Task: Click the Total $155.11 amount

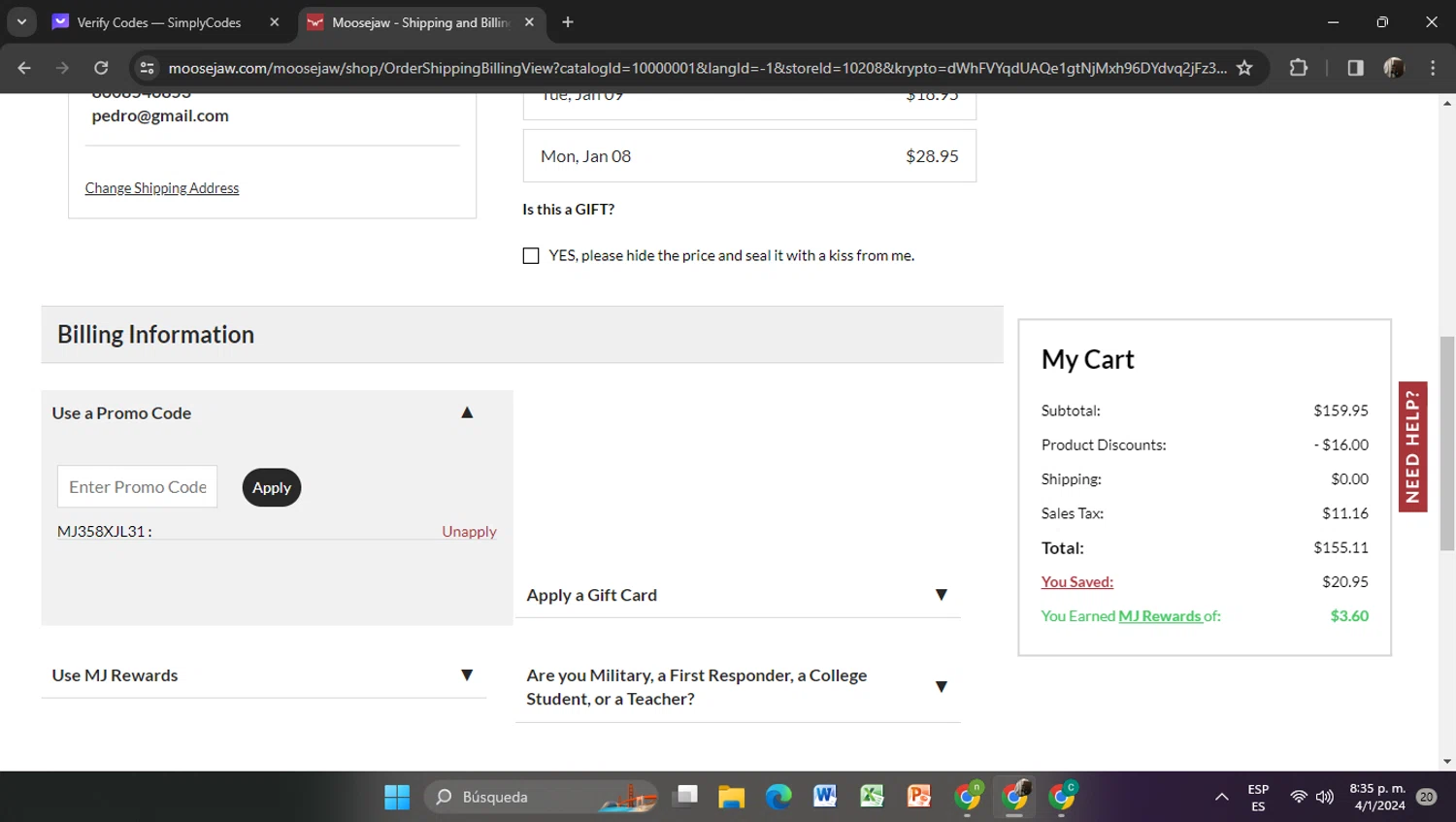Action: [1340, 548]
